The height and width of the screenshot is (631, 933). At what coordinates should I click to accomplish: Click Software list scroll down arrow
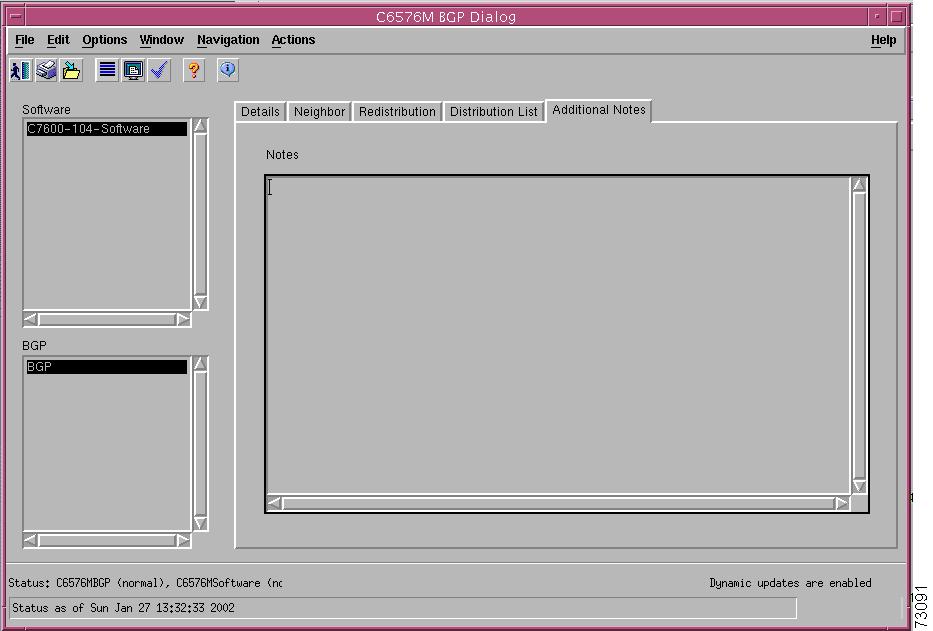(x=201, y=302)
